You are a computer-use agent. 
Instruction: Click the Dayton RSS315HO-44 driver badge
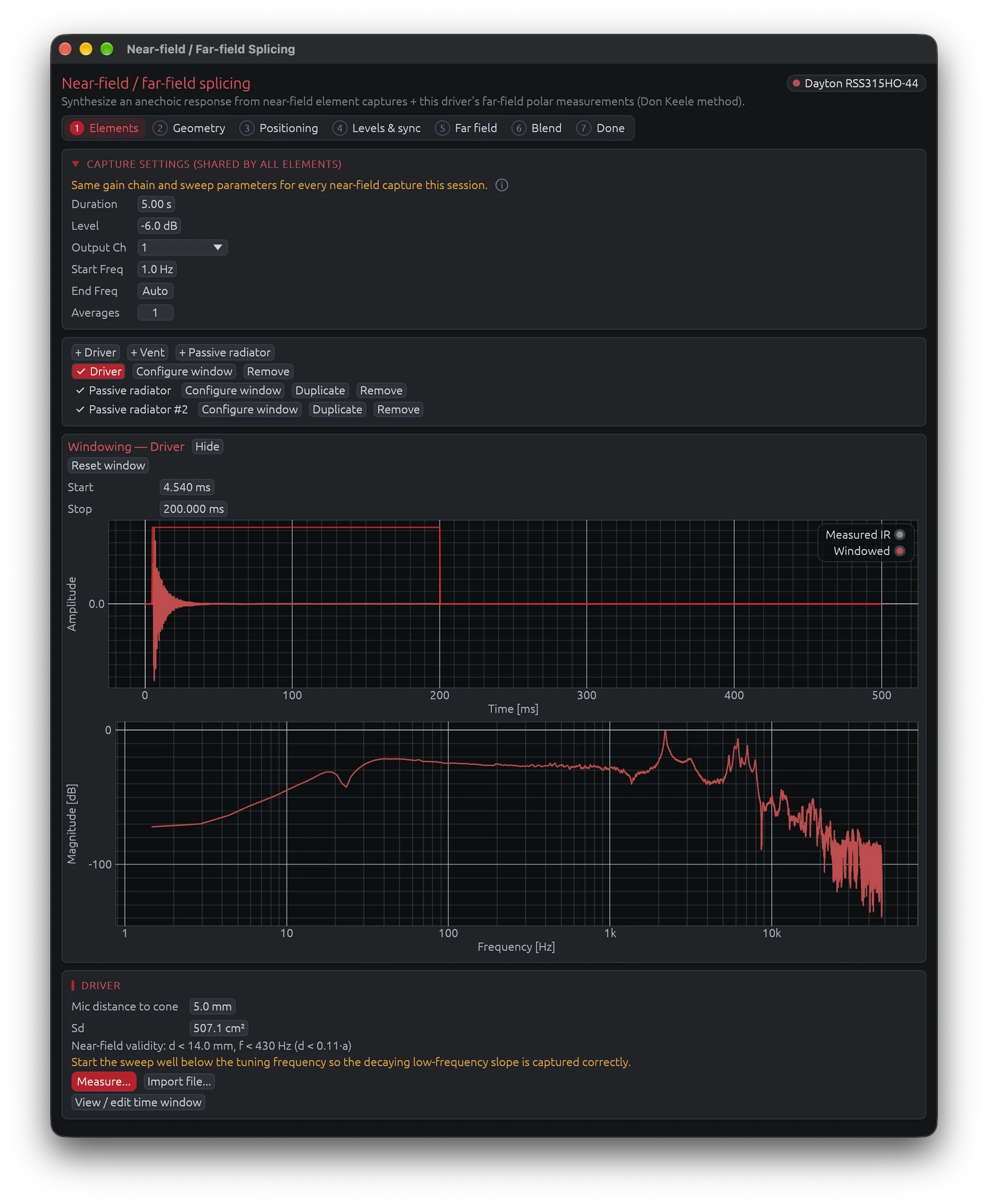(856, 83)
